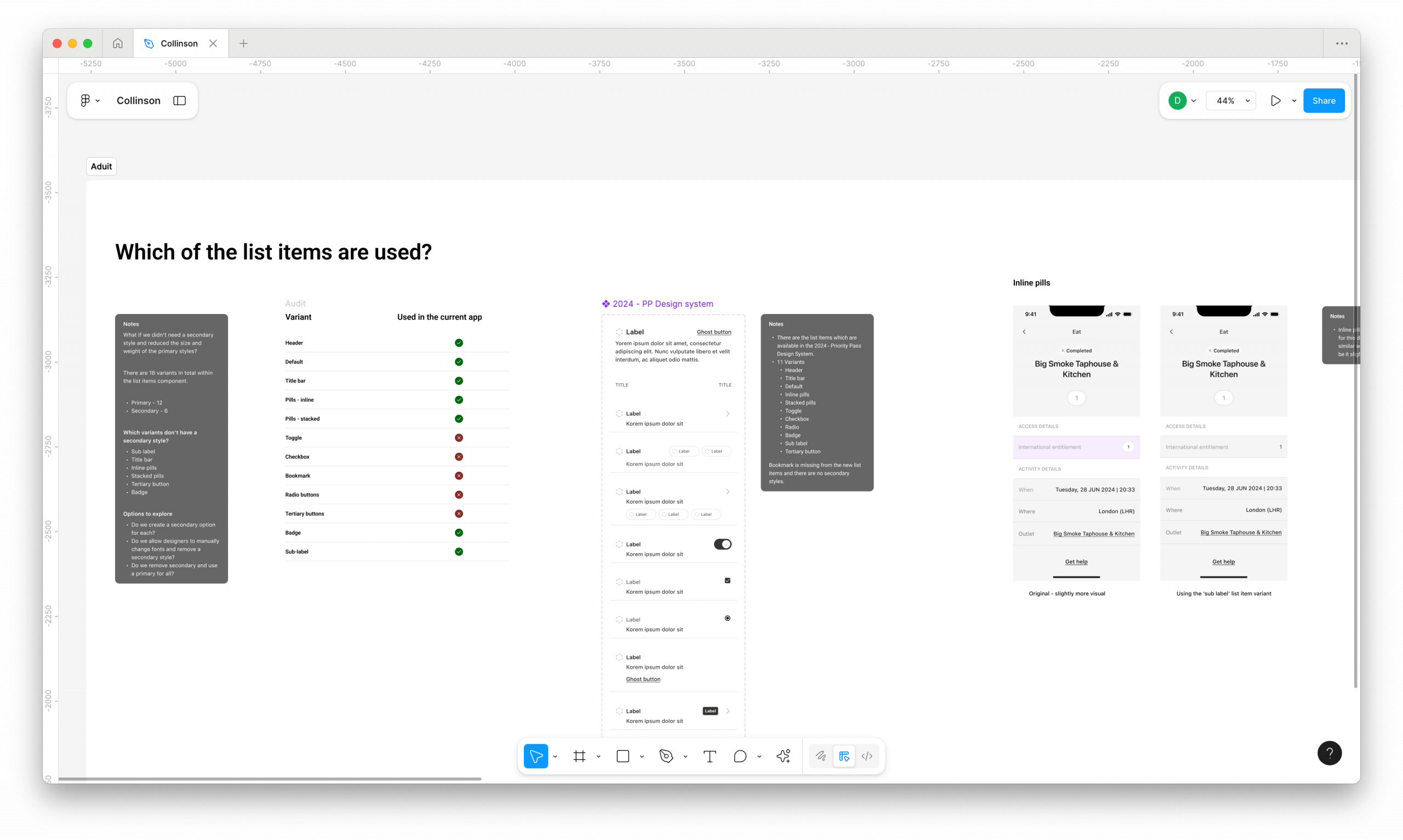Click the Ghost button link at top of list

(x=714, y=332)
